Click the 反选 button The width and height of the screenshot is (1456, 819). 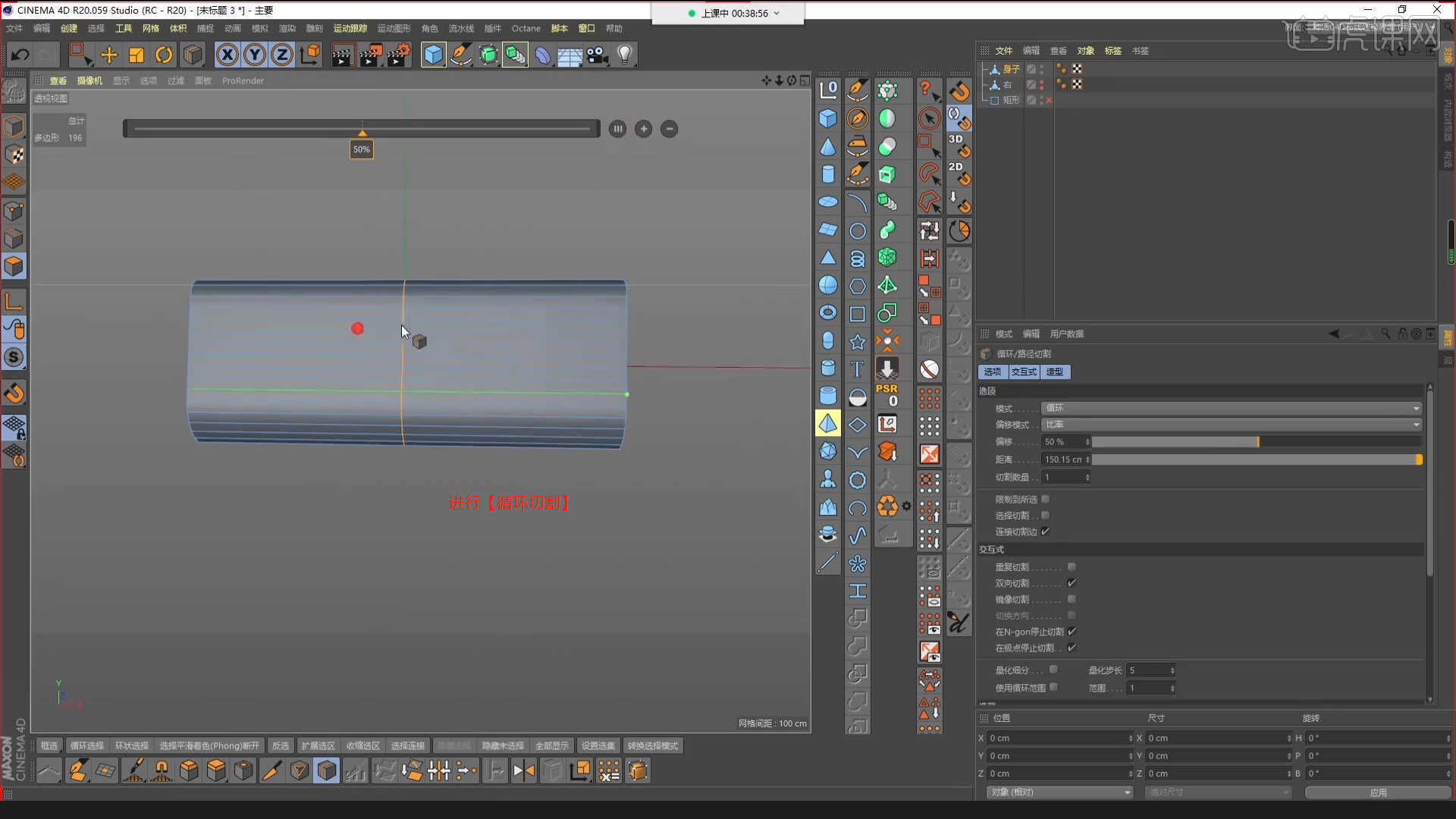tap(281, 746)
